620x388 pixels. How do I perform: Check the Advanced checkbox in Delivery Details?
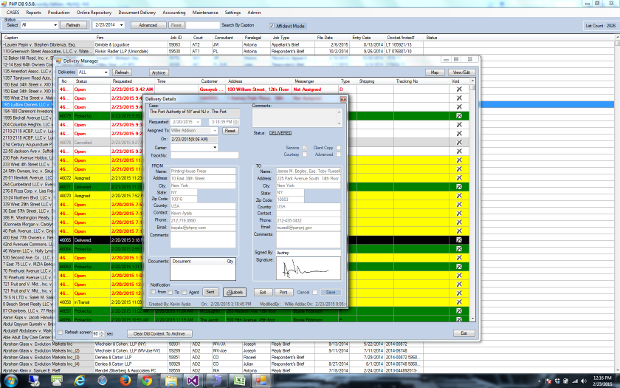pos(338,154)
